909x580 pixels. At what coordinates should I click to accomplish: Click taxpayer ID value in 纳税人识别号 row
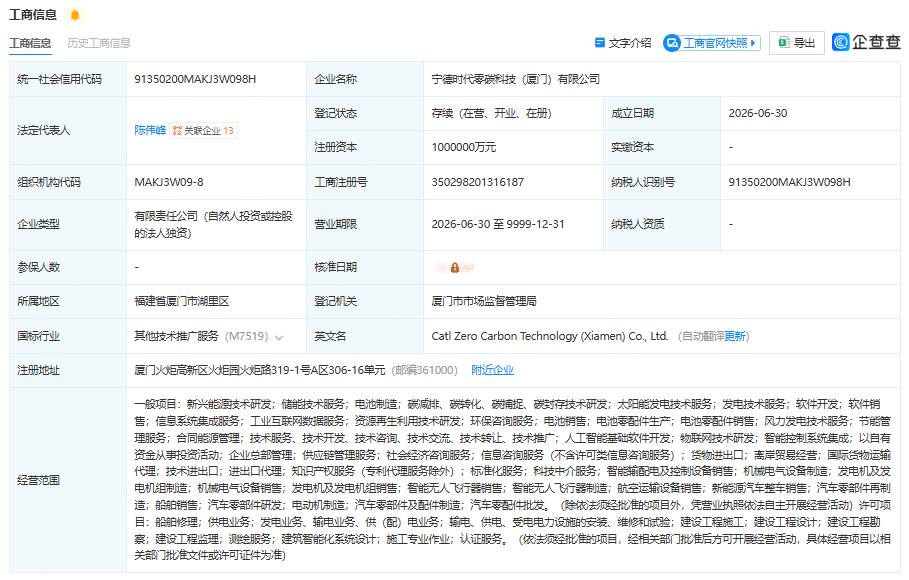click(x=789, y=183)
